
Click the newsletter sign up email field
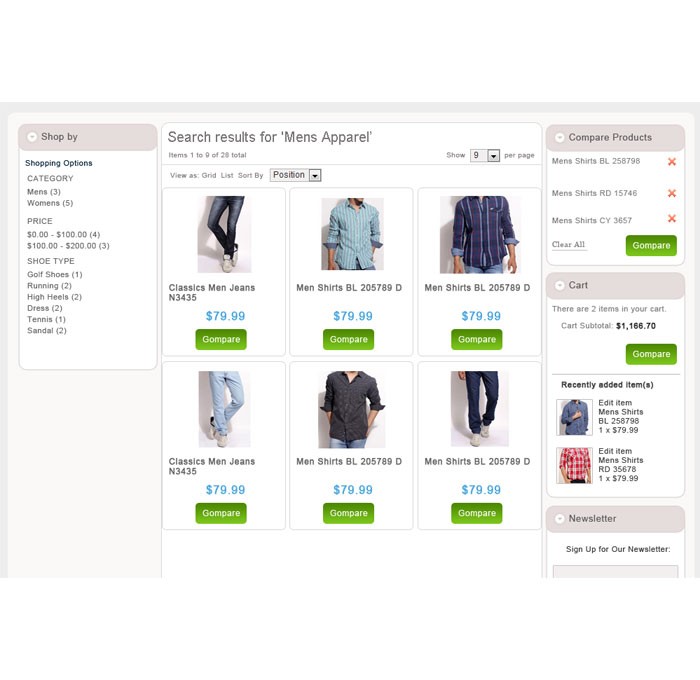[x=615, y=572]
